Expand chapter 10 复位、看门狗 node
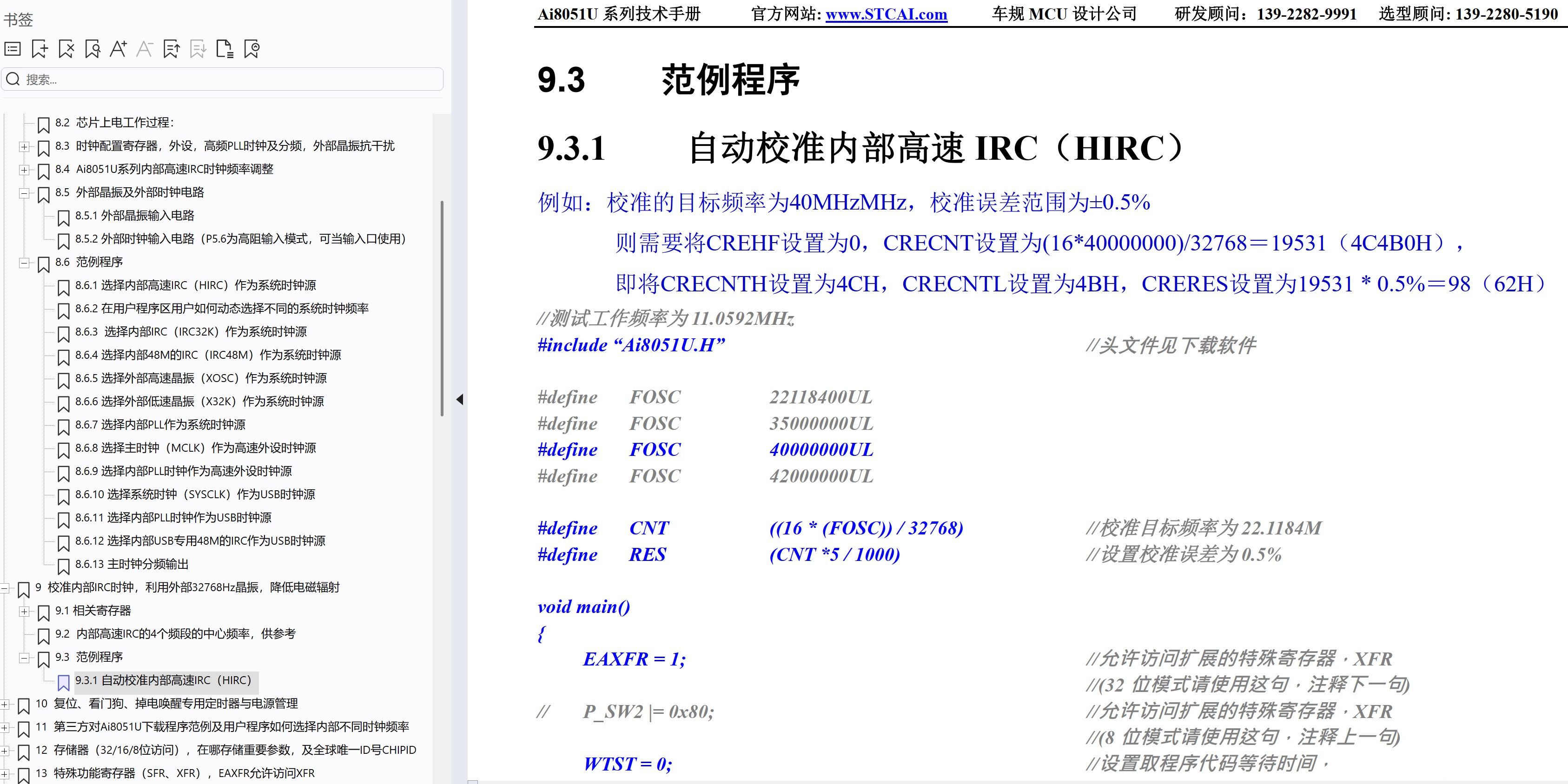 tap(6, 706)
